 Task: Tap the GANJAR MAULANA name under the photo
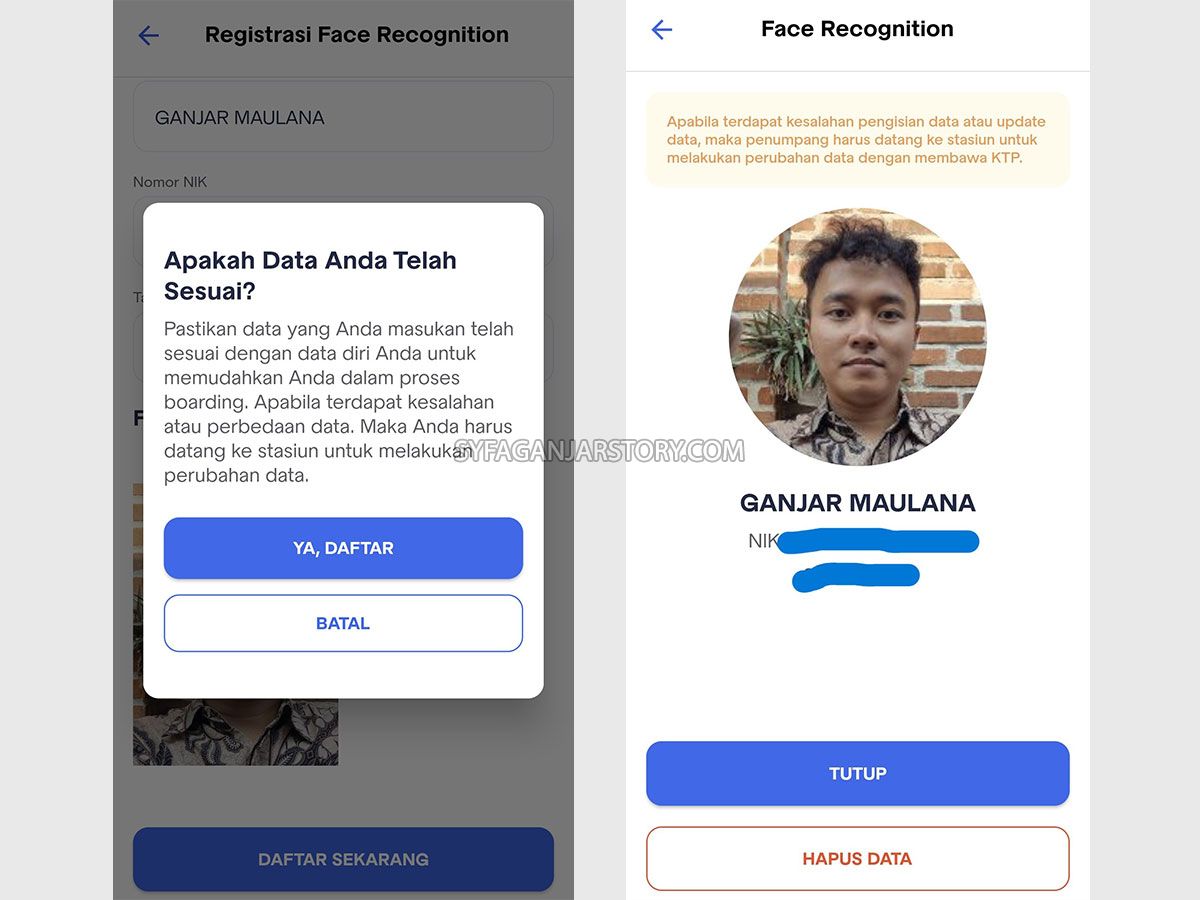pos(857,503)
